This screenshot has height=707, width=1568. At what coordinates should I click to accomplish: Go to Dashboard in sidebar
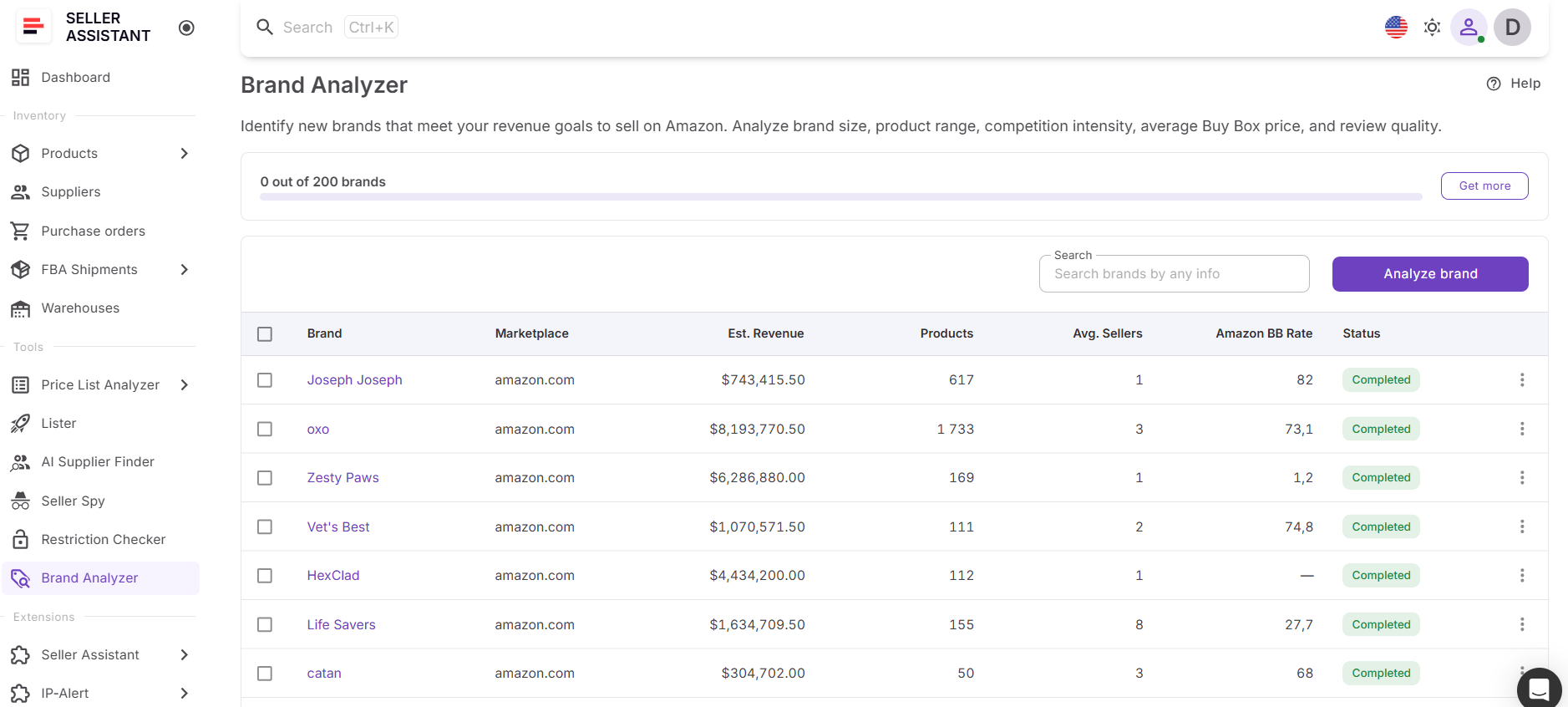[100, 78]
